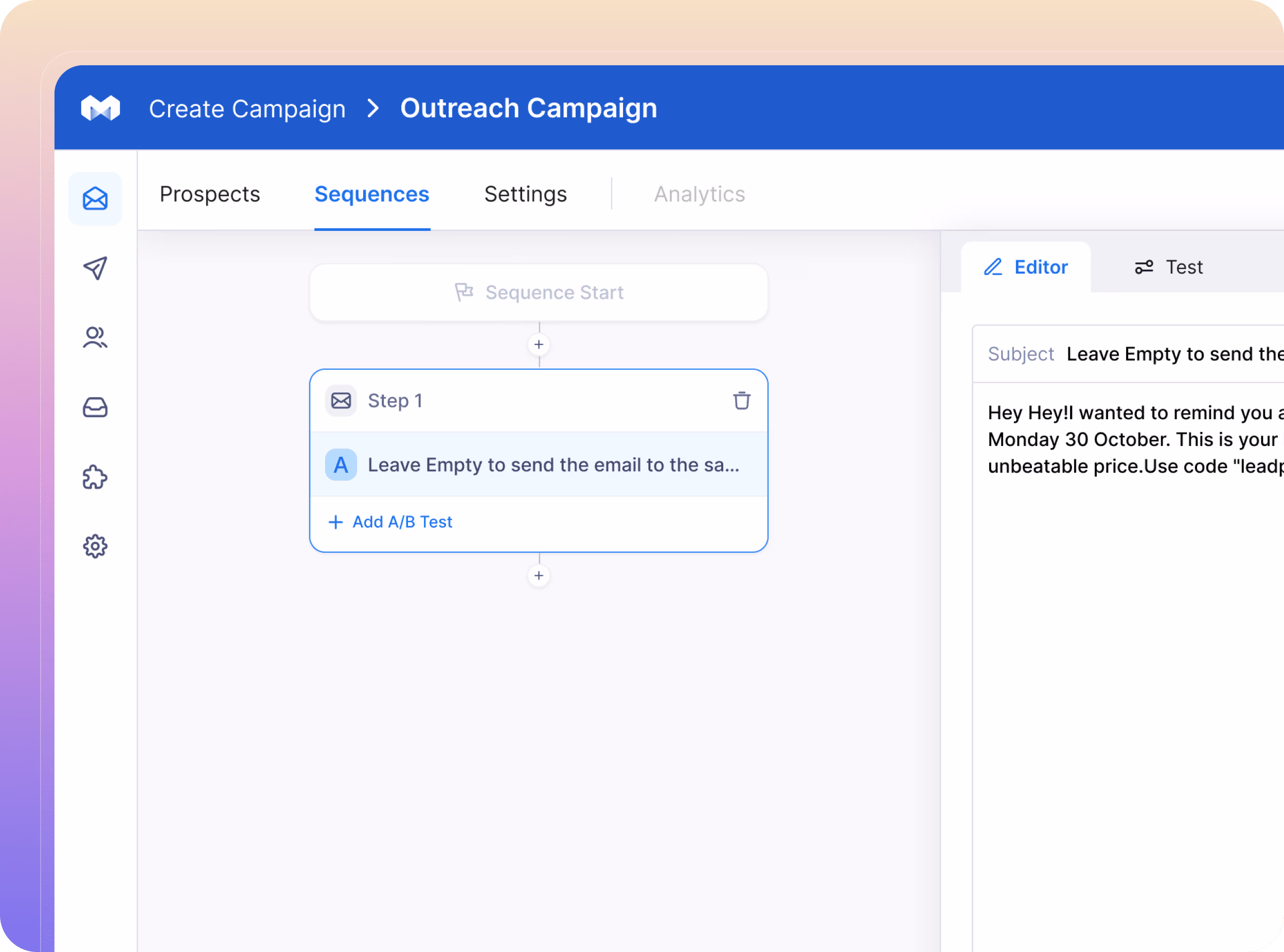This screenshot has width=1284, height=952.
Task: Click the Step 1 envelope icon
Action: pos(341,401)
